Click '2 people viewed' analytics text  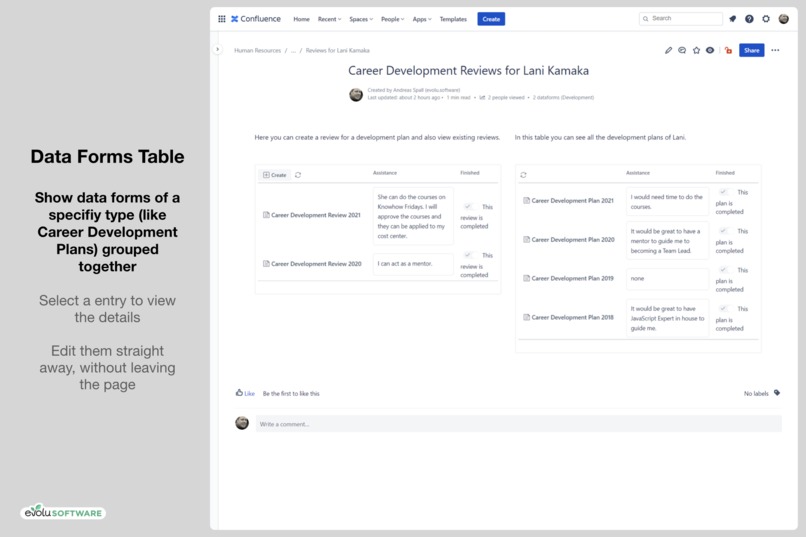coord(506,97)
